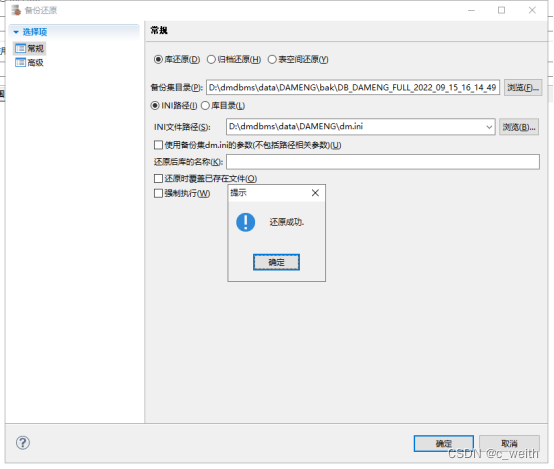This screenshot has width=554, height=469.
Task: Click the main dialog 确定 button
Action: tap(444, 443)
